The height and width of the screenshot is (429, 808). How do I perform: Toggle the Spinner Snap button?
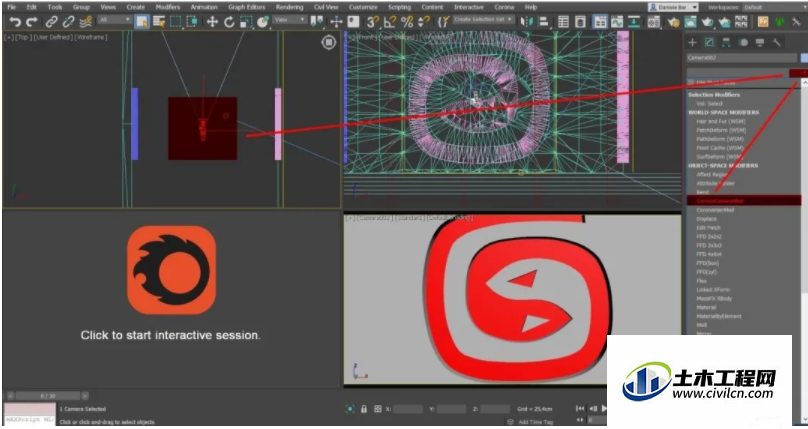424,22
